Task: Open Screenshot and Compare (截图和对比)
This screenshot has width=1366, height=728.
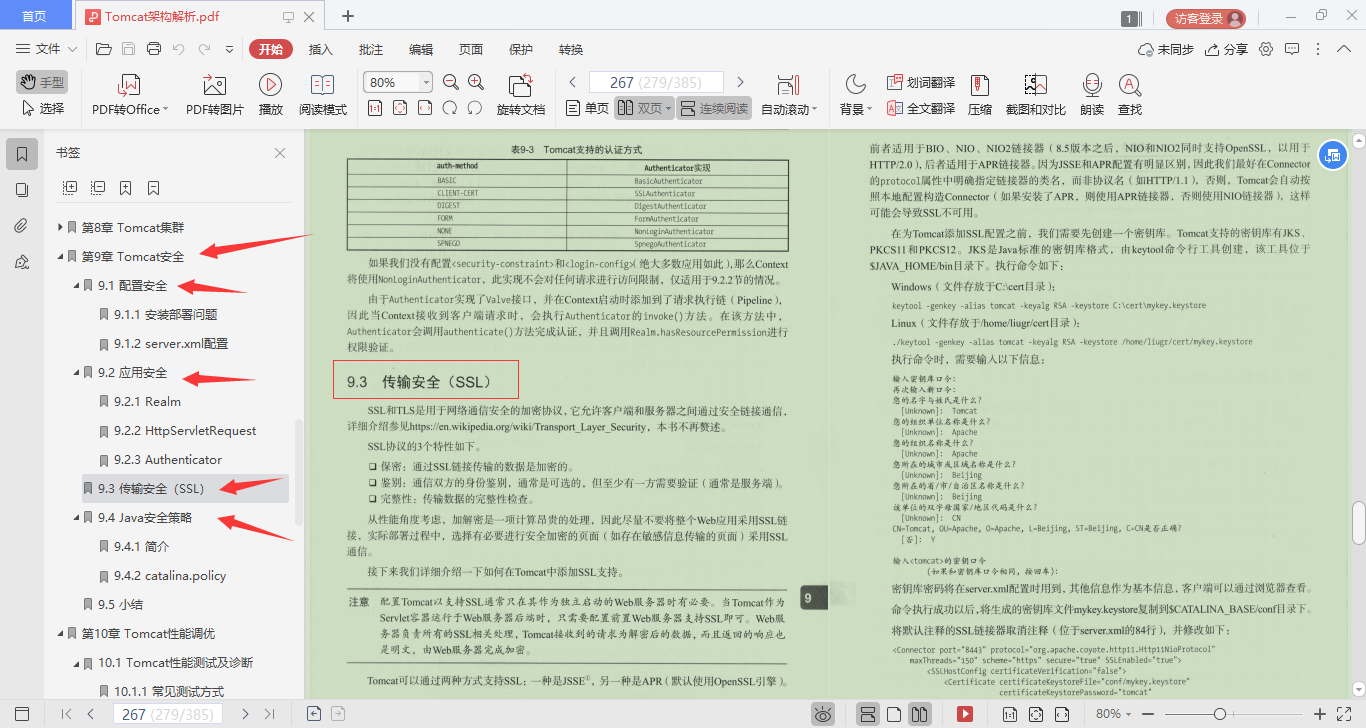Action: pos(1035,93)
